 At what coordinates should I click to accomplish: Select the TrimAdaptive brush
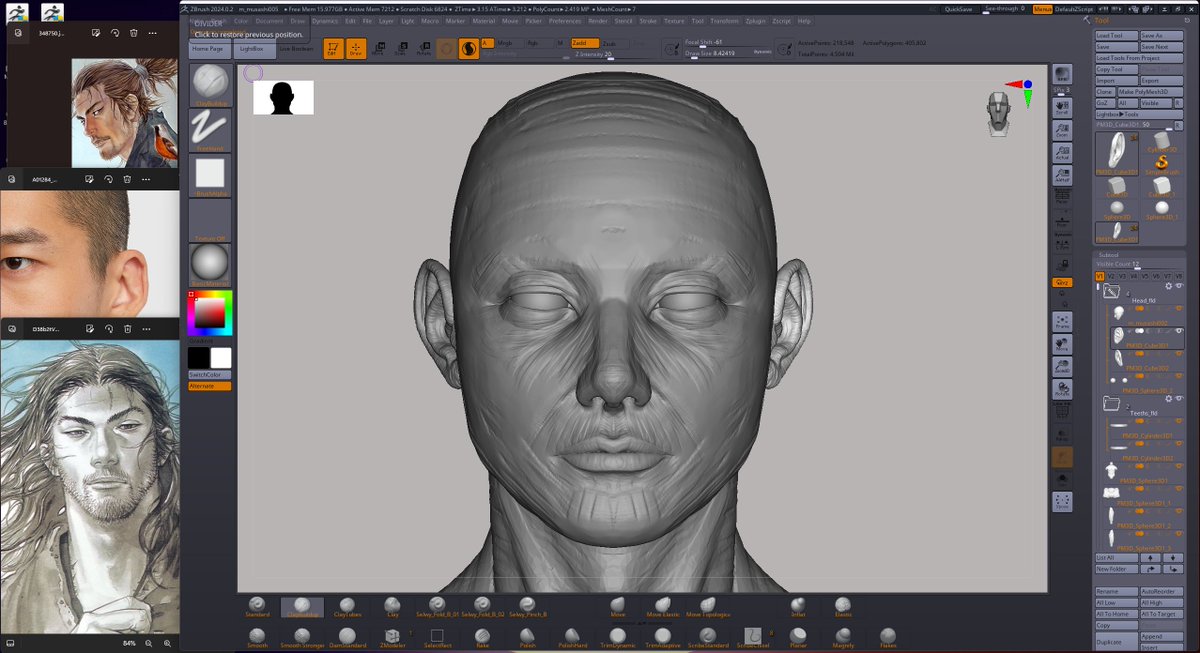pyautogui.click(x=662, y=638)
